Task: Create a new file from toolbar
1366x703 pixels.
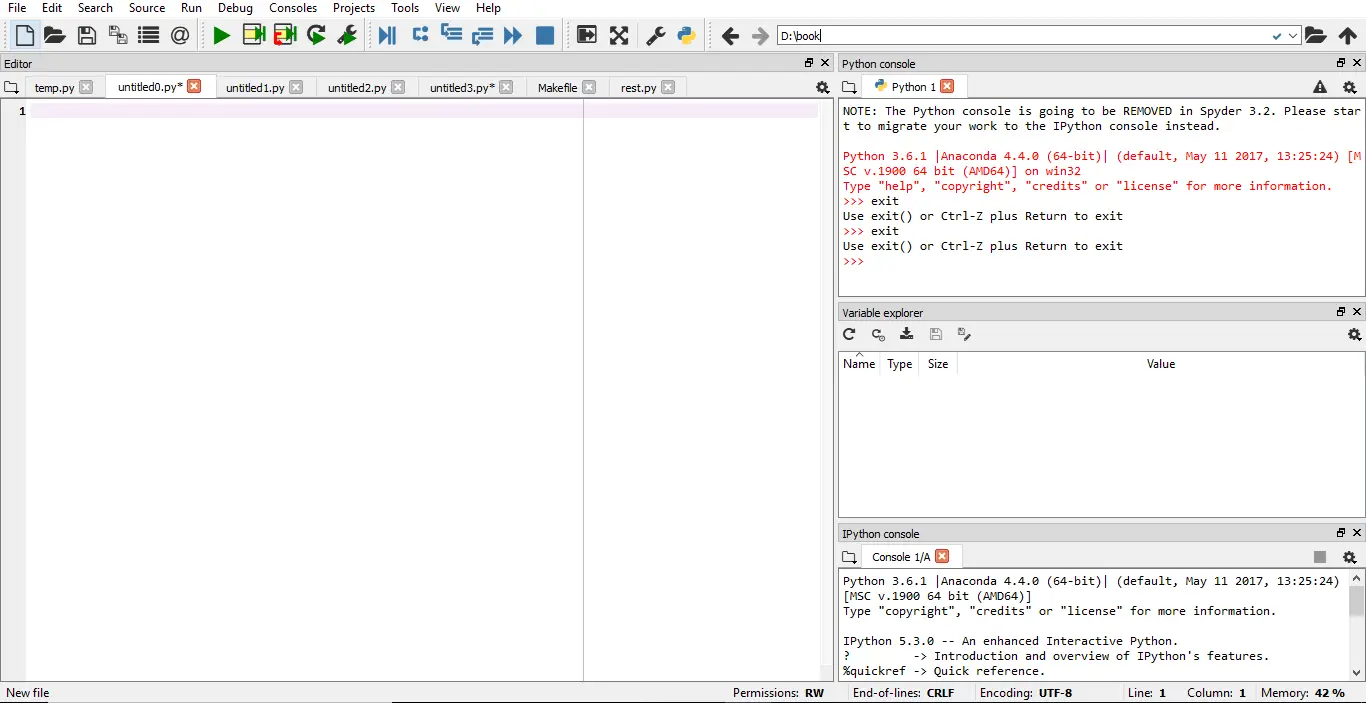Action: tap(25, 36)
